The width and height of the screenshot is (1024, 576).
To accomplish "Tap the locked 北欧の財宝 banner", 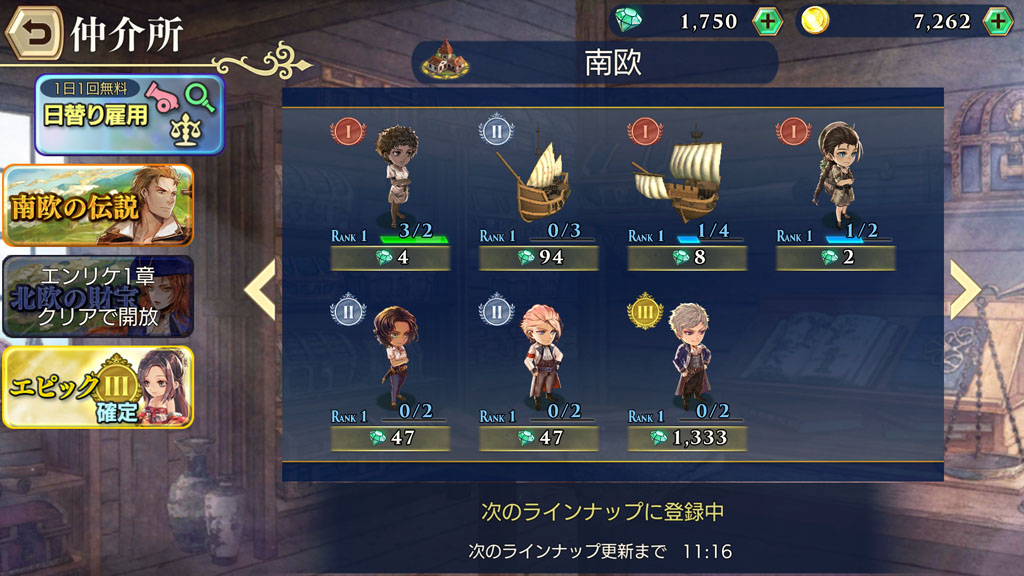I will click(98, 296).
